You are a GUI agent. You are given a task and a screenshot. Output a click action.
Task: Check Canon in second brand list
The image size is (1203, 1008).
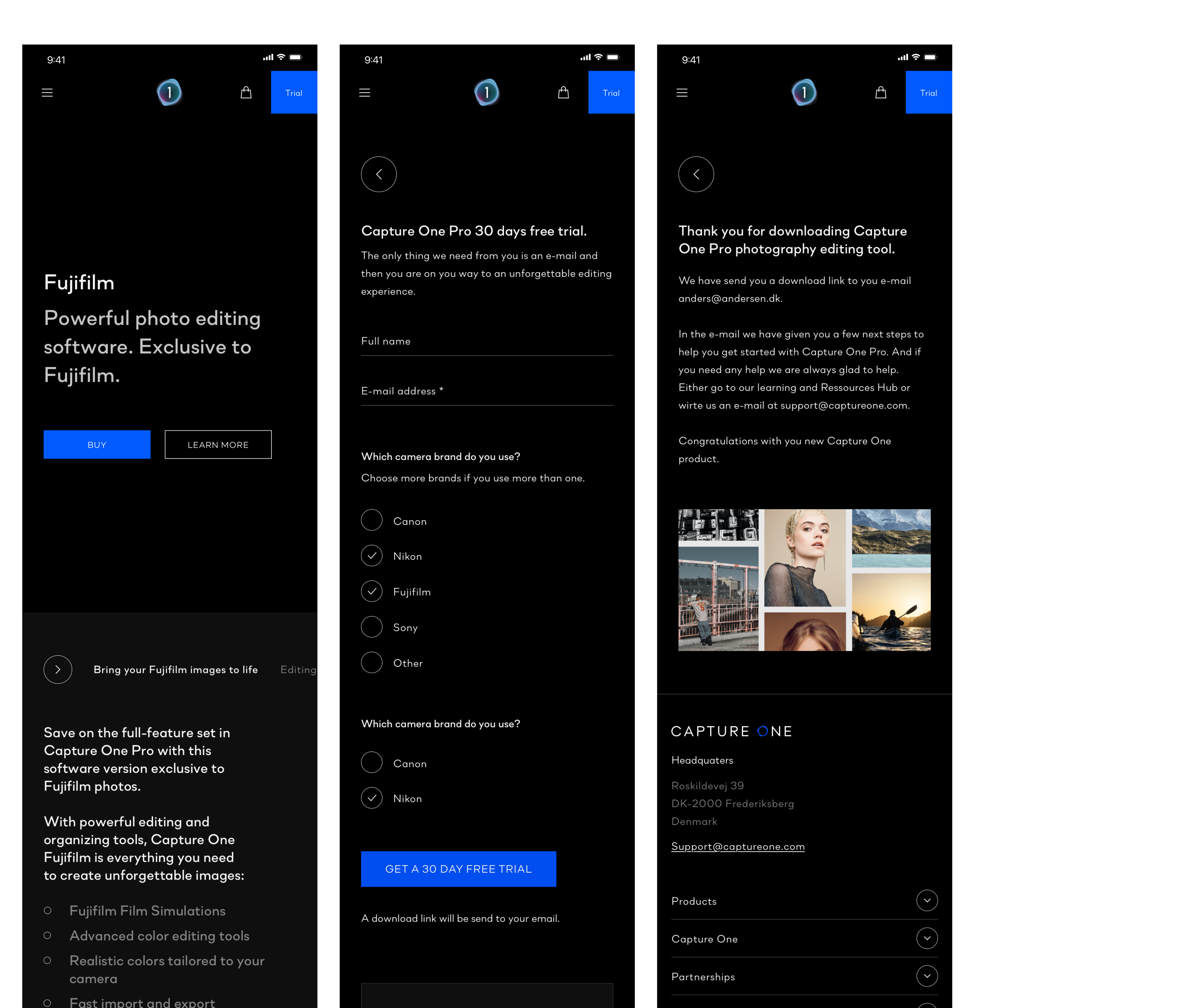(372, 762)
